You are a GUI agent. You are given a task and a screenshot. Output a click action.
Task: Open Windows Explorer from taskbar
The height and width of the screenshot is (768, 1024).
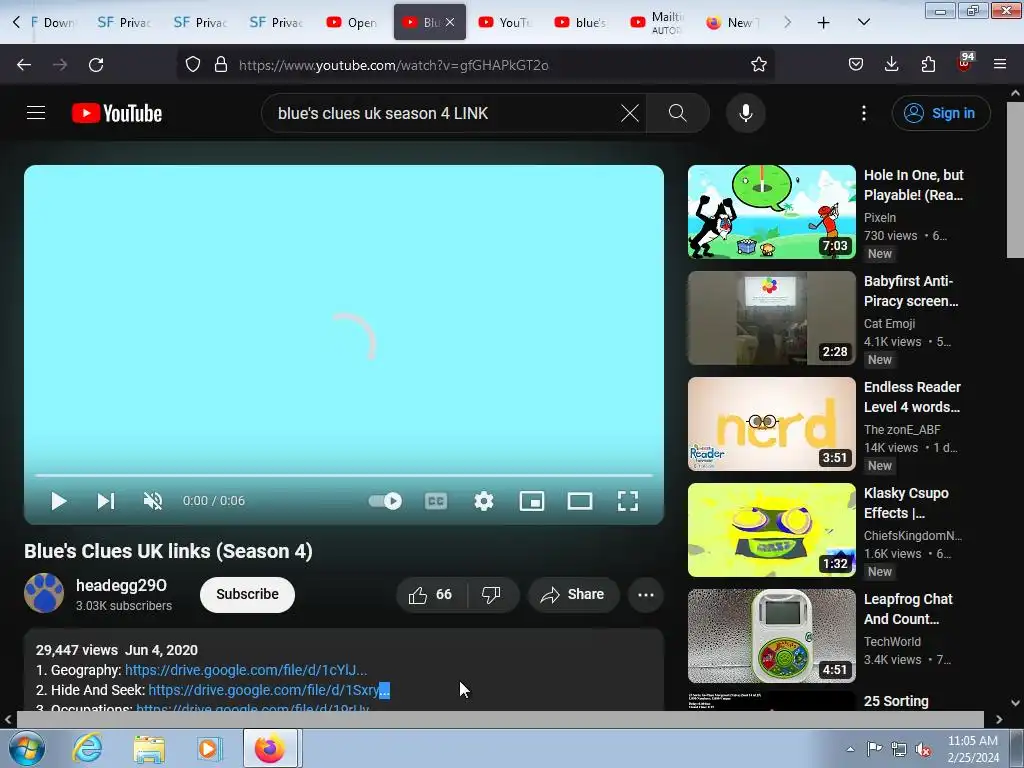coord(149,748)
